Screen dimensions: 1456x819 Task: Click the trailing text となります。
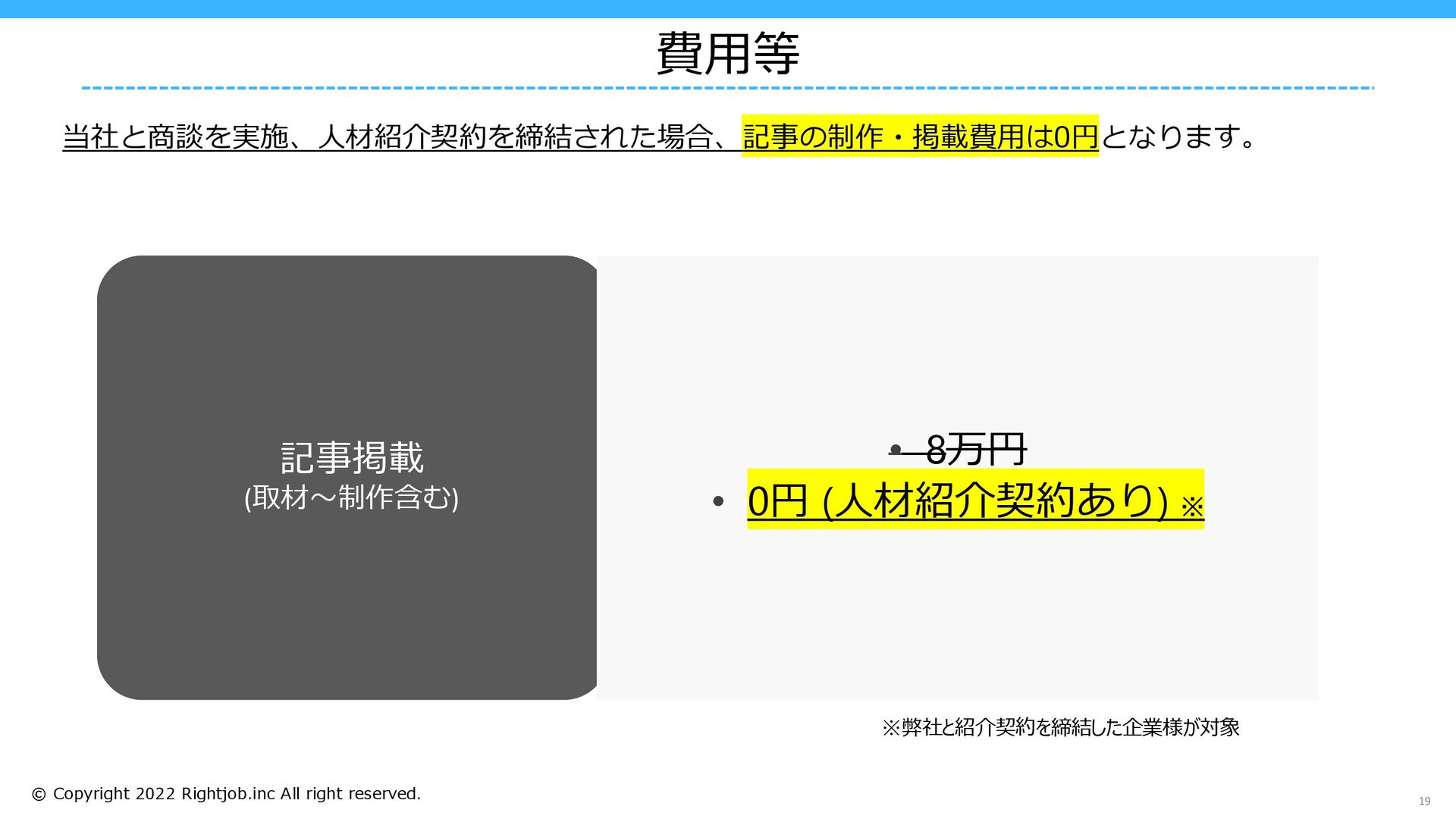point(1179,137)
